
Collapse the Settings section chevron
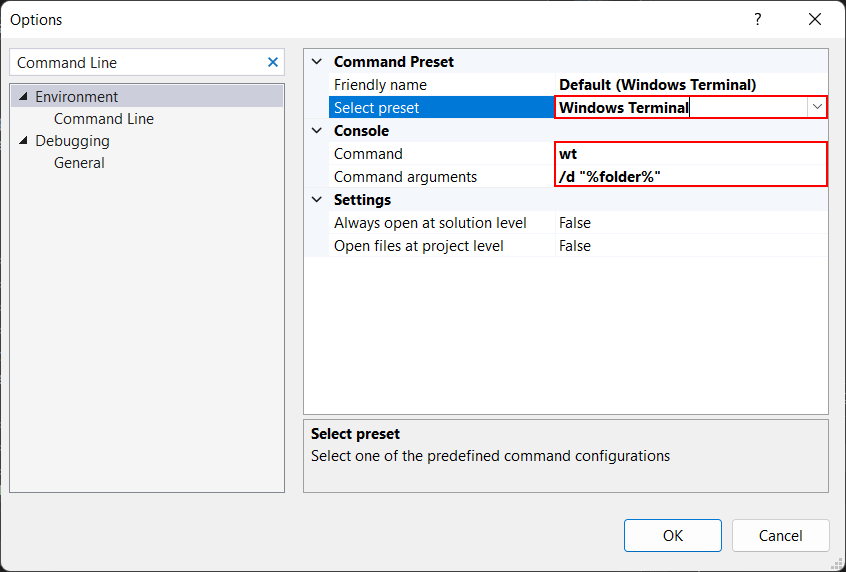(317, 200)
